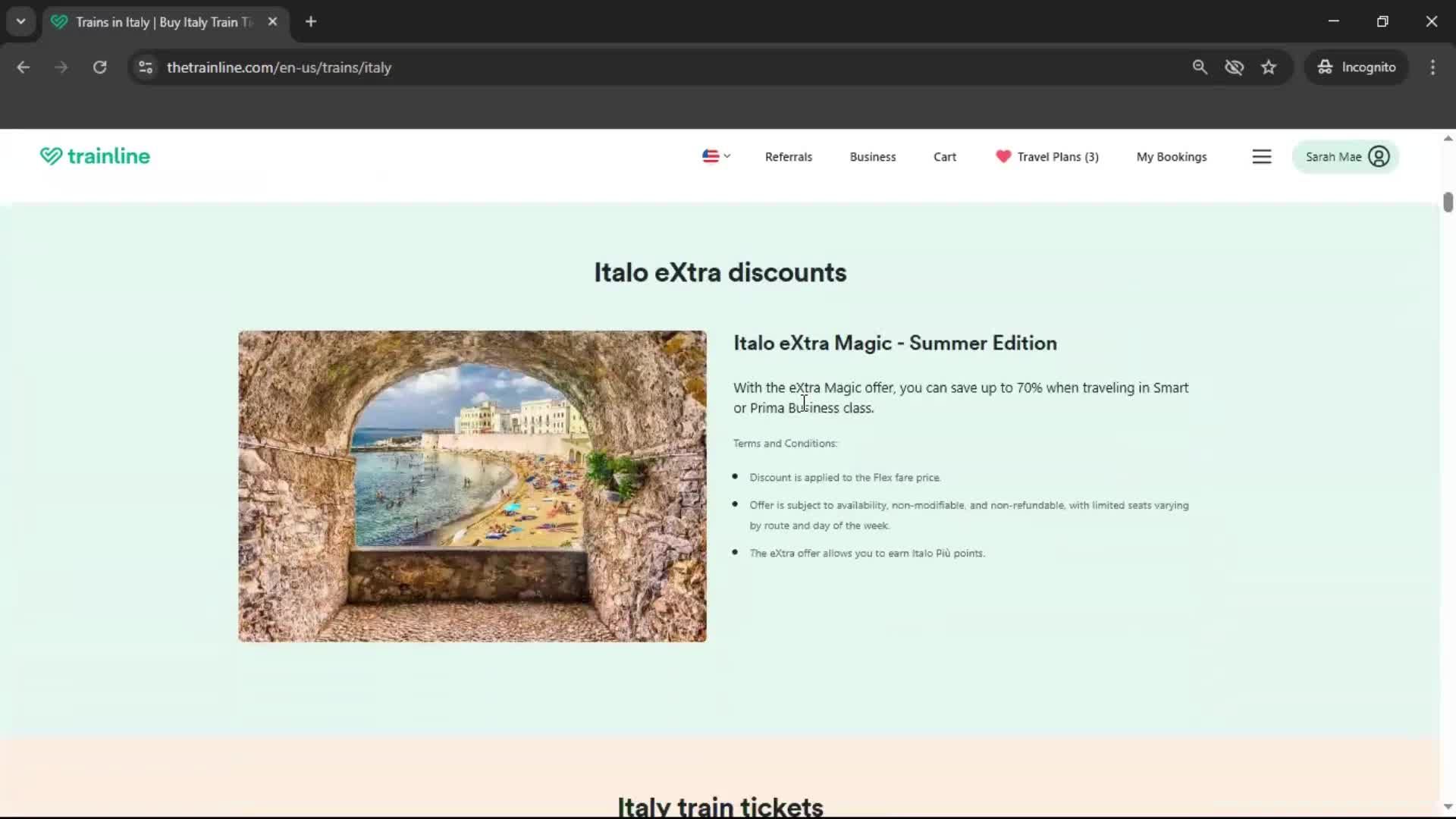Open the language selection dropdown
Screen dimensions: 1456x819
click(715, 156)
